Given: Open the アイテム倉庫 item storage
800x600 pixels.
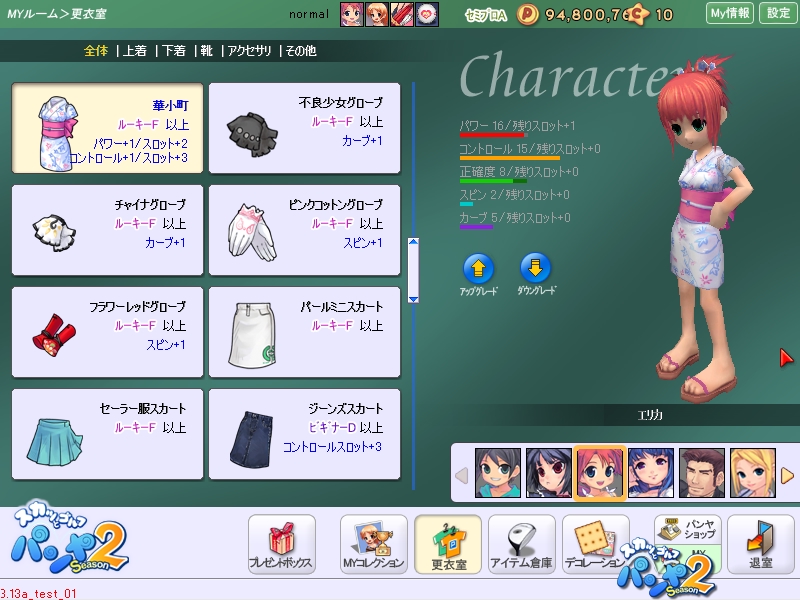Looking at the screenshot, I should coord(521,544).
